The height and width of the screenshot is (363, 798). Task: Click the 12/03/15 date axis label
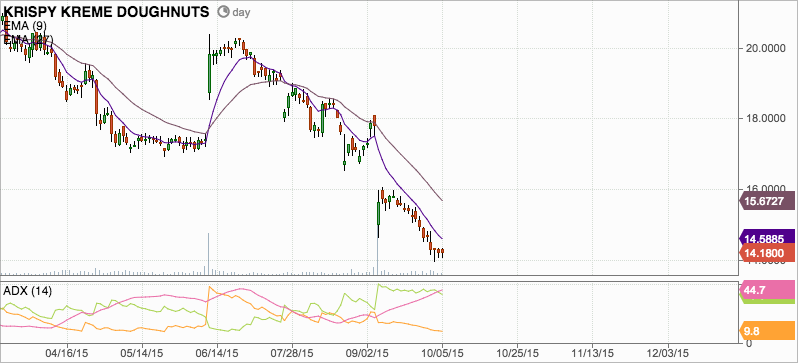pyautogui.click(x=668, y=352)
